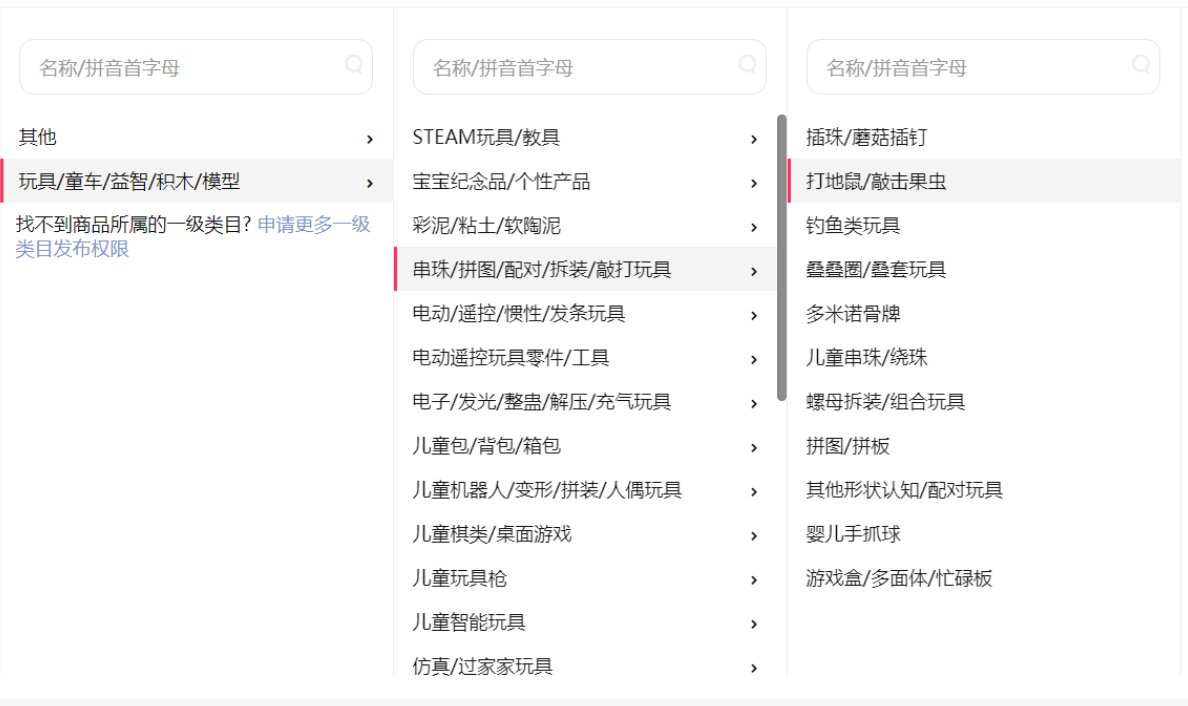Click the middle column vertical scrollbar

(x=781, y=257)
